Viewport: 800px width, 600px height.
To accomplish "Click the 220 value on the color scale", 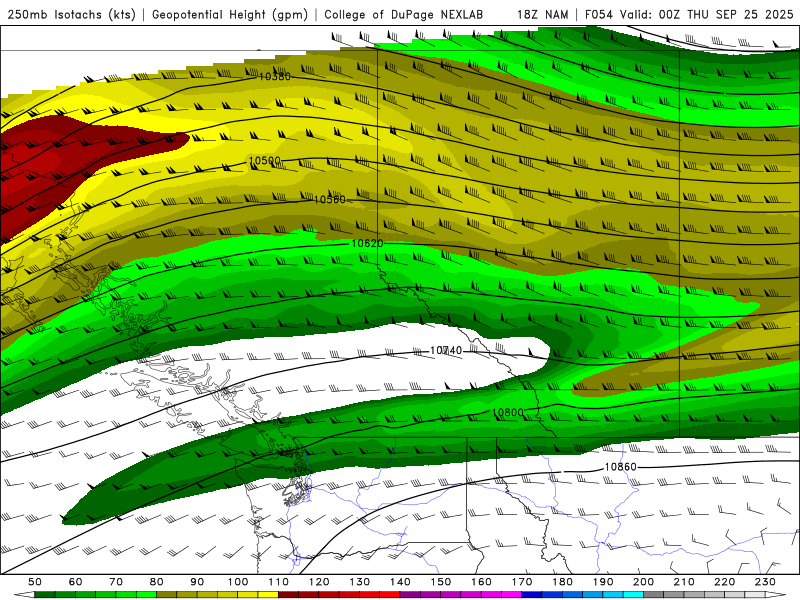I will click(x=725, y=582).
